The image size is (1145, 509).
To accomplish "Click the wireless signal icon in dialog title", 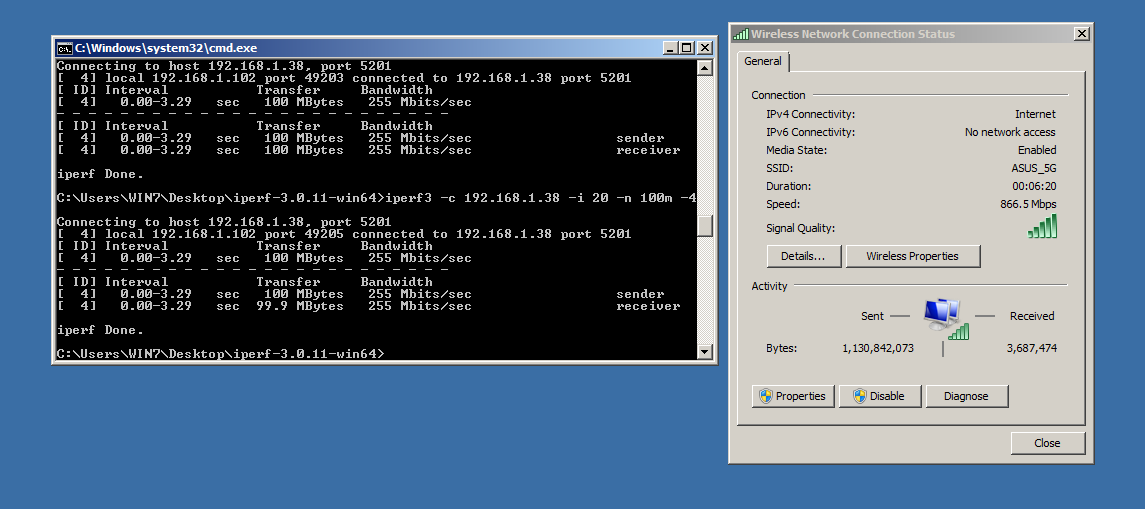I will (x=741, y=34).
